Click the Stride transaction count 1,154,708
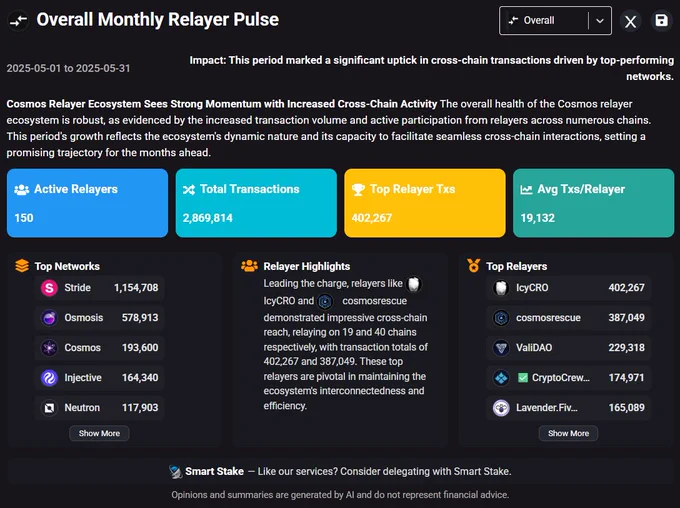The image size is (680, 508). [136, 288]
